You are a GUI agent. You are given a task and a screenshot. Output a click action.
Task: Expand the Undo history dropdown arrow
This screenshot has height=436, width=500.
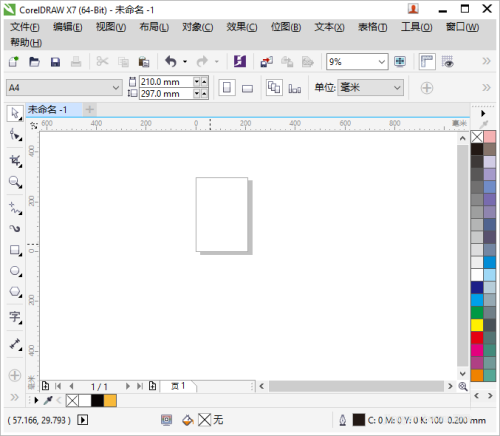(x=185, y=61)
